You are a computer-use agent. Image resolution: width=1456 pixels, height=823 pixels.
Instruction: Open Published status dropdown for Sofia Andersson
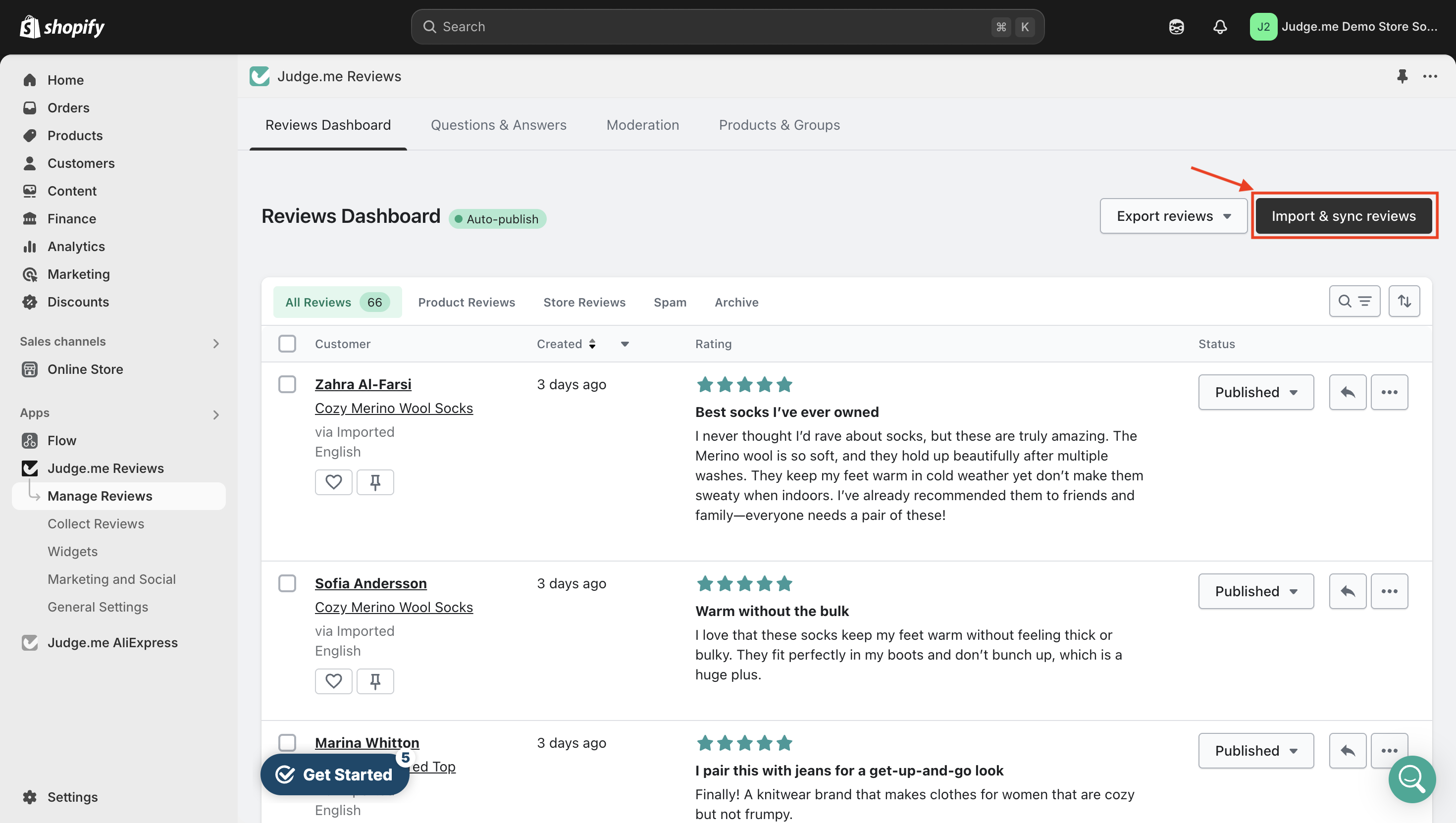click(1256, 591)
